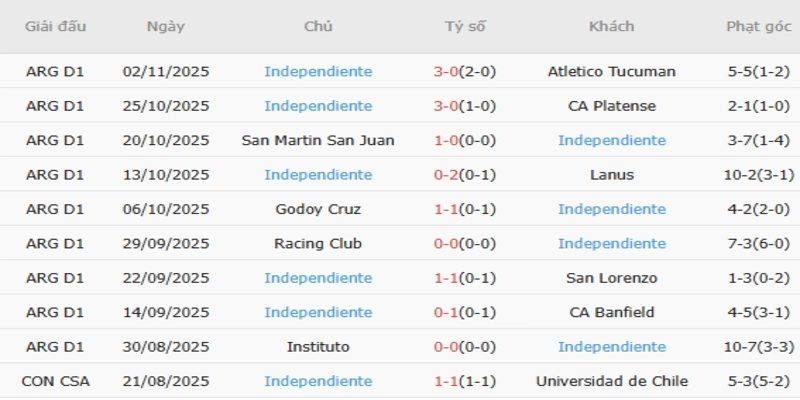Select the "Phạt góc" column header
Viewport: 800px width, 400px height.
[758, 27]
